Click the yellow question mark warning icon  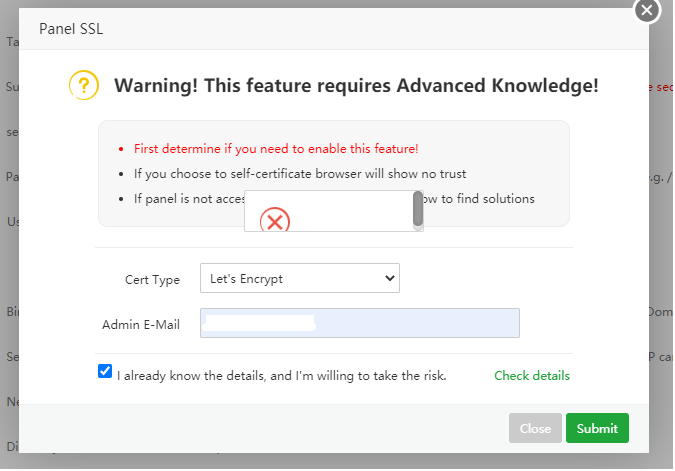[x=84, y=85]
